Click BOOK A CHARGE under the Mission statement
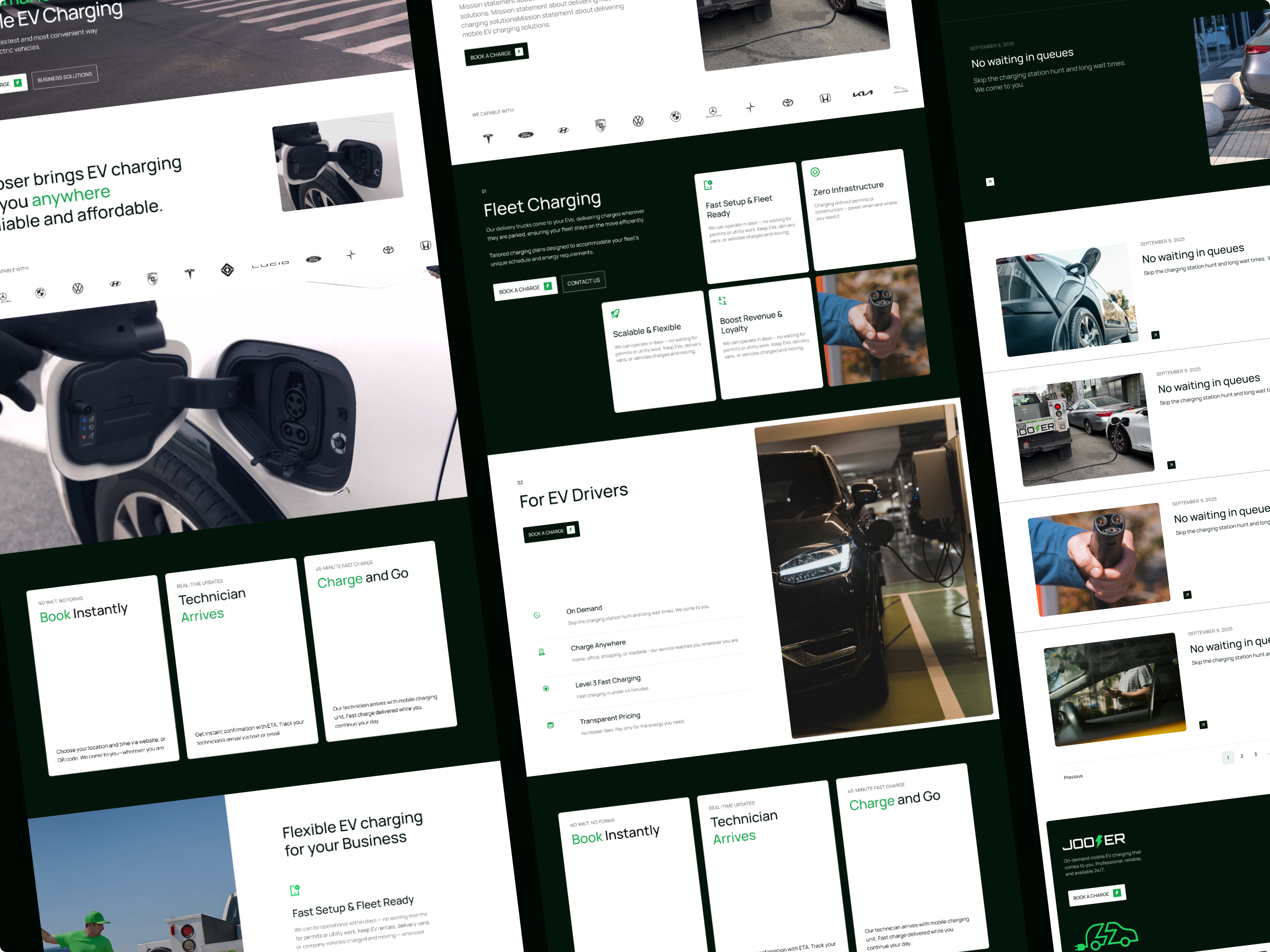The height and width of the screenshot is (952, 1270). click(x=496, y=54)
